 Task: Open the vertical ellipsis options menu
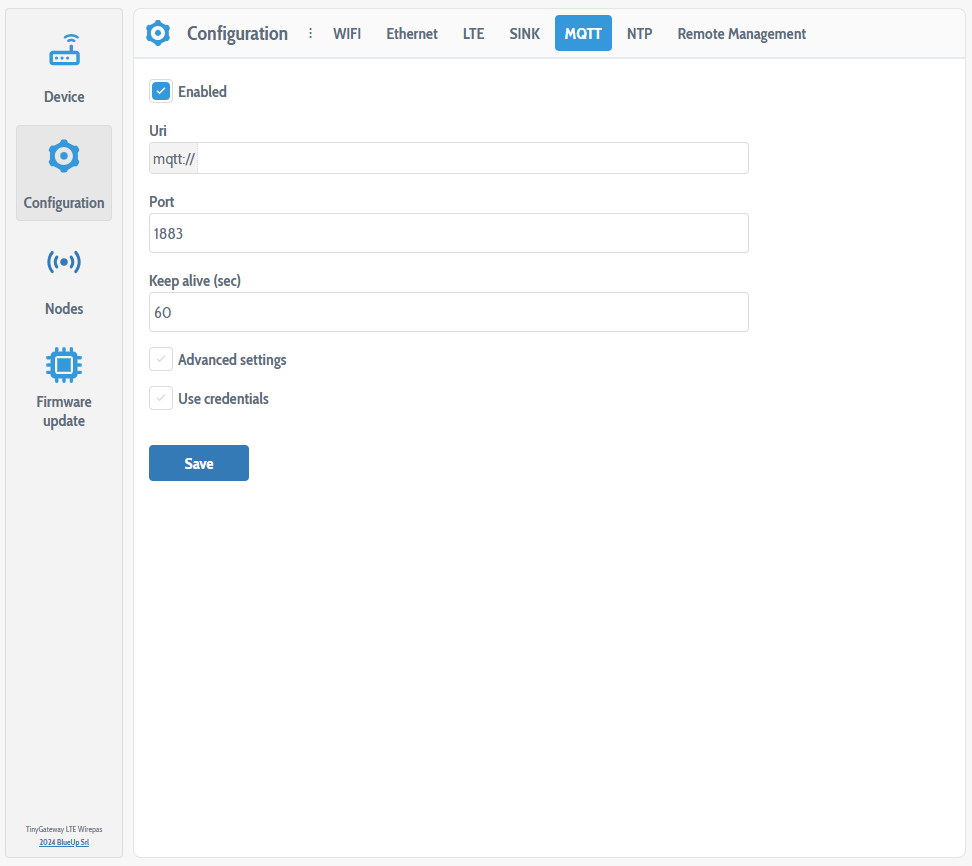(x=310, y=33)
